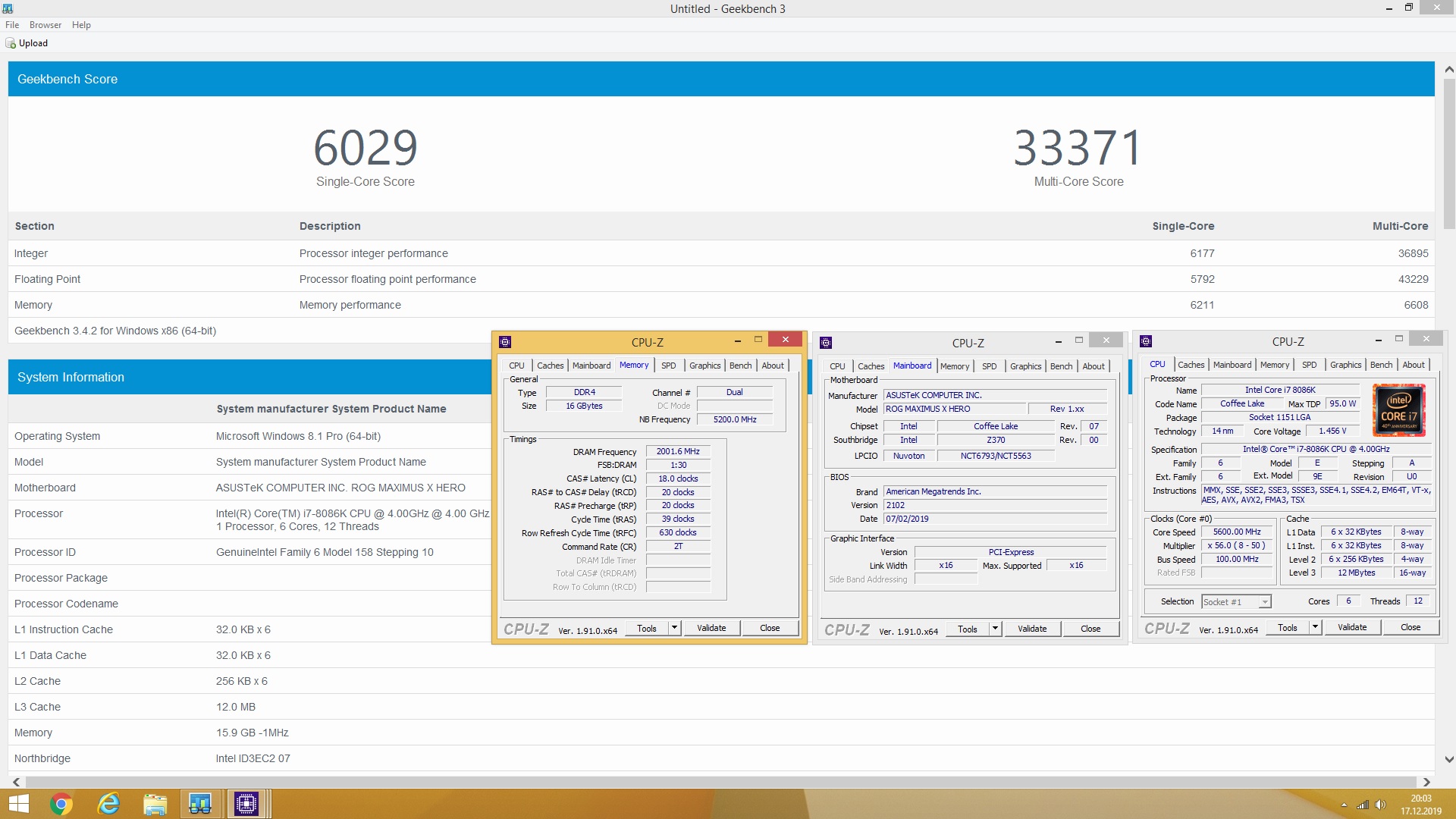Click CPU-Z CPU window title icon

[1147, 341]
